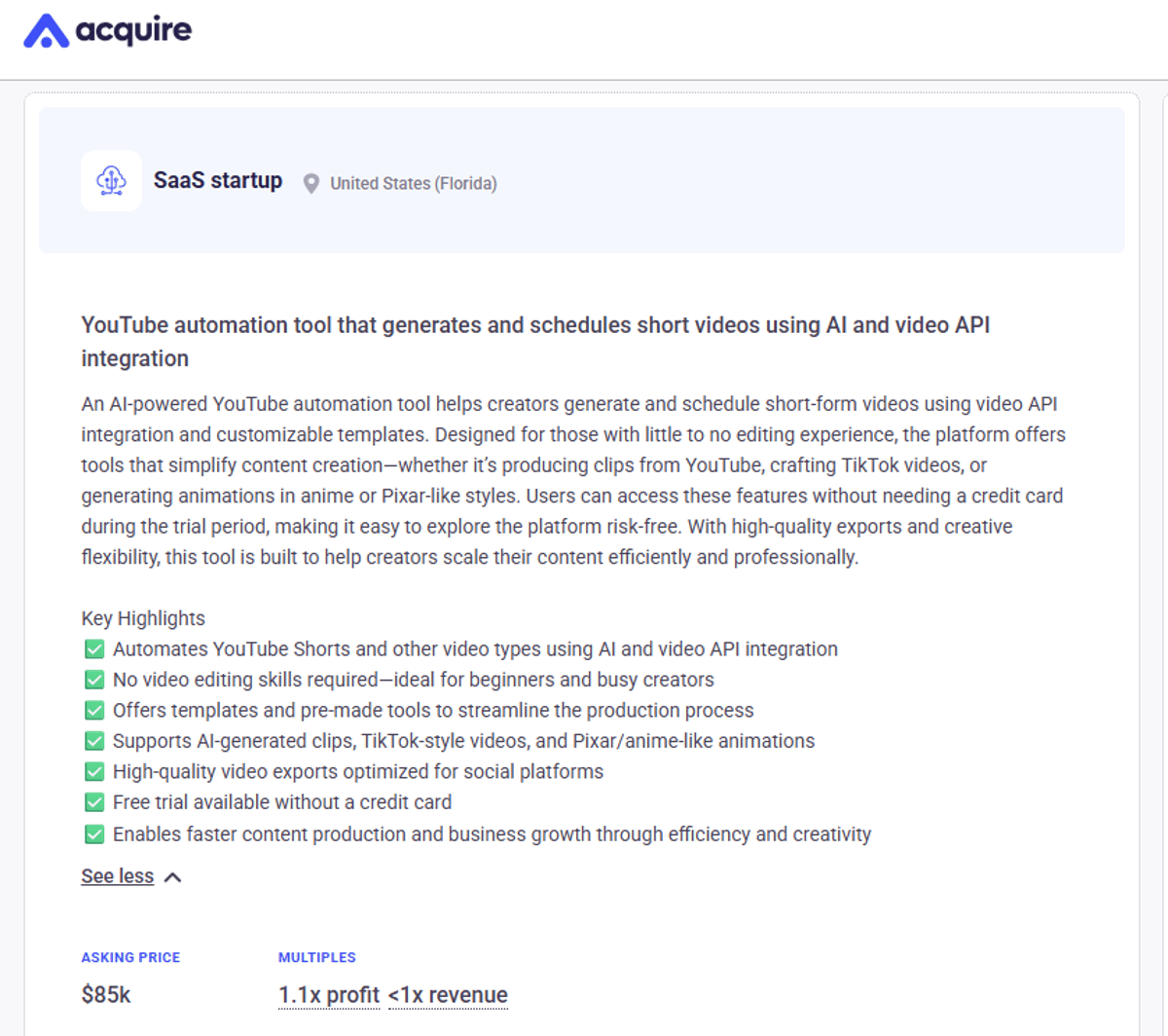Click the YouTube automation tool listing headline
Screen dimensions: 1168x1036
point(535,341)
